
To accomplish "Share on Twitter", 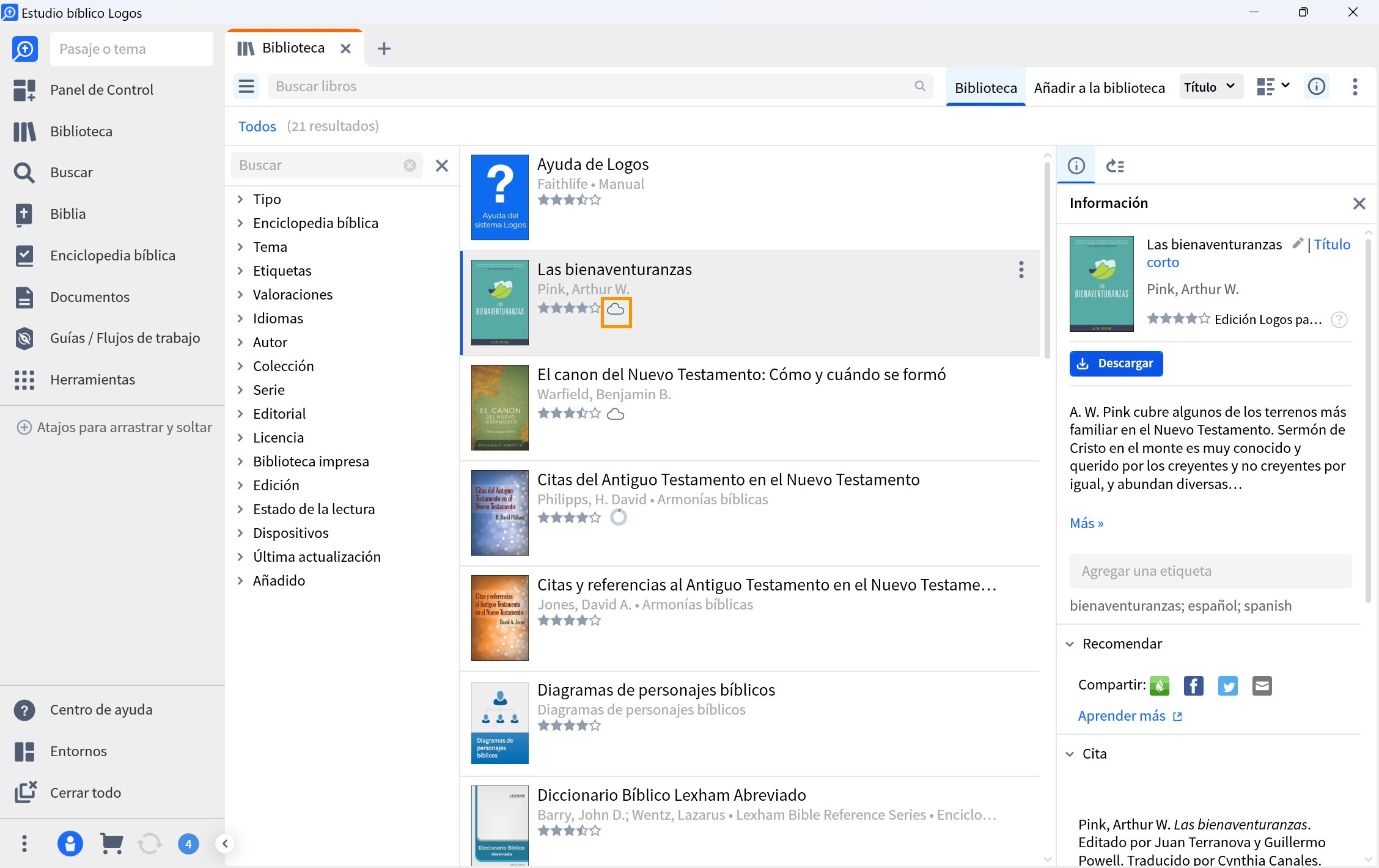I will point(1228,686).
